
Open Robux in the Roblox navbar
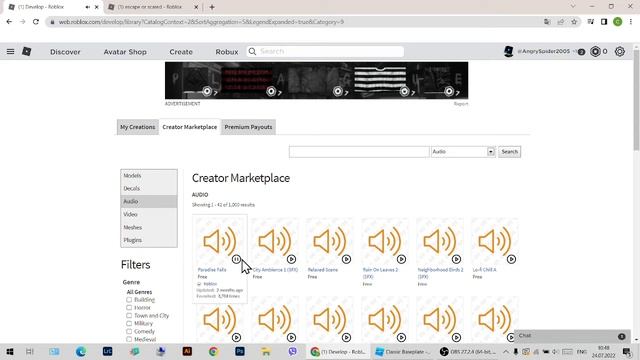point(227,52)
